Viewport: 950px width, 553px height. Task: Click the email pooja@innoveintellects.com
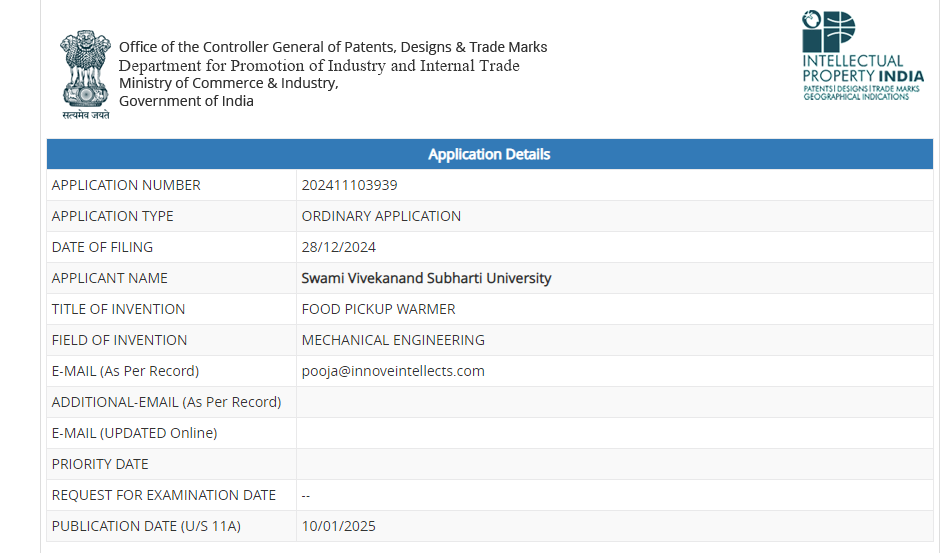pyautogui.click(x=393, y=371)
